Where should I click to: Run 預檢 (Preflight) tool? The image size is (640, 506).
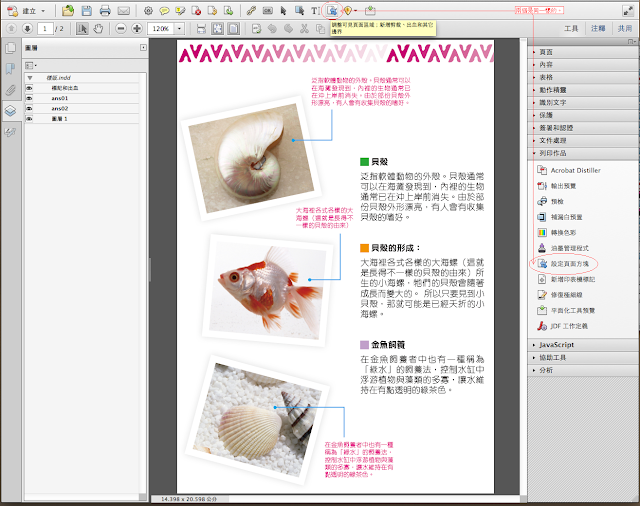coord(551,202)
